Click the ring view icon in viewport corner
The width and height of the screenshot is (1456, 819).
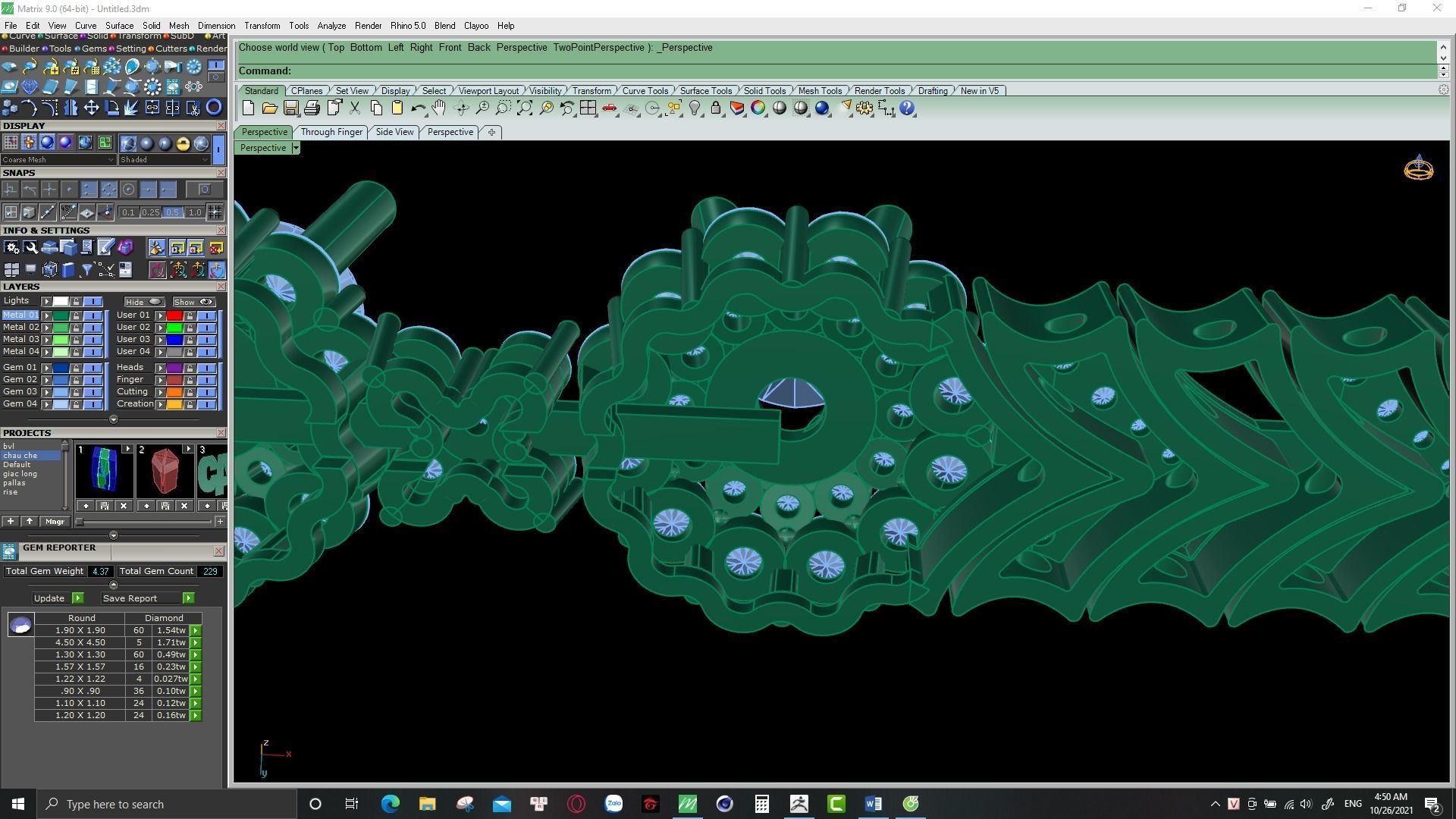click(1418, 168)
